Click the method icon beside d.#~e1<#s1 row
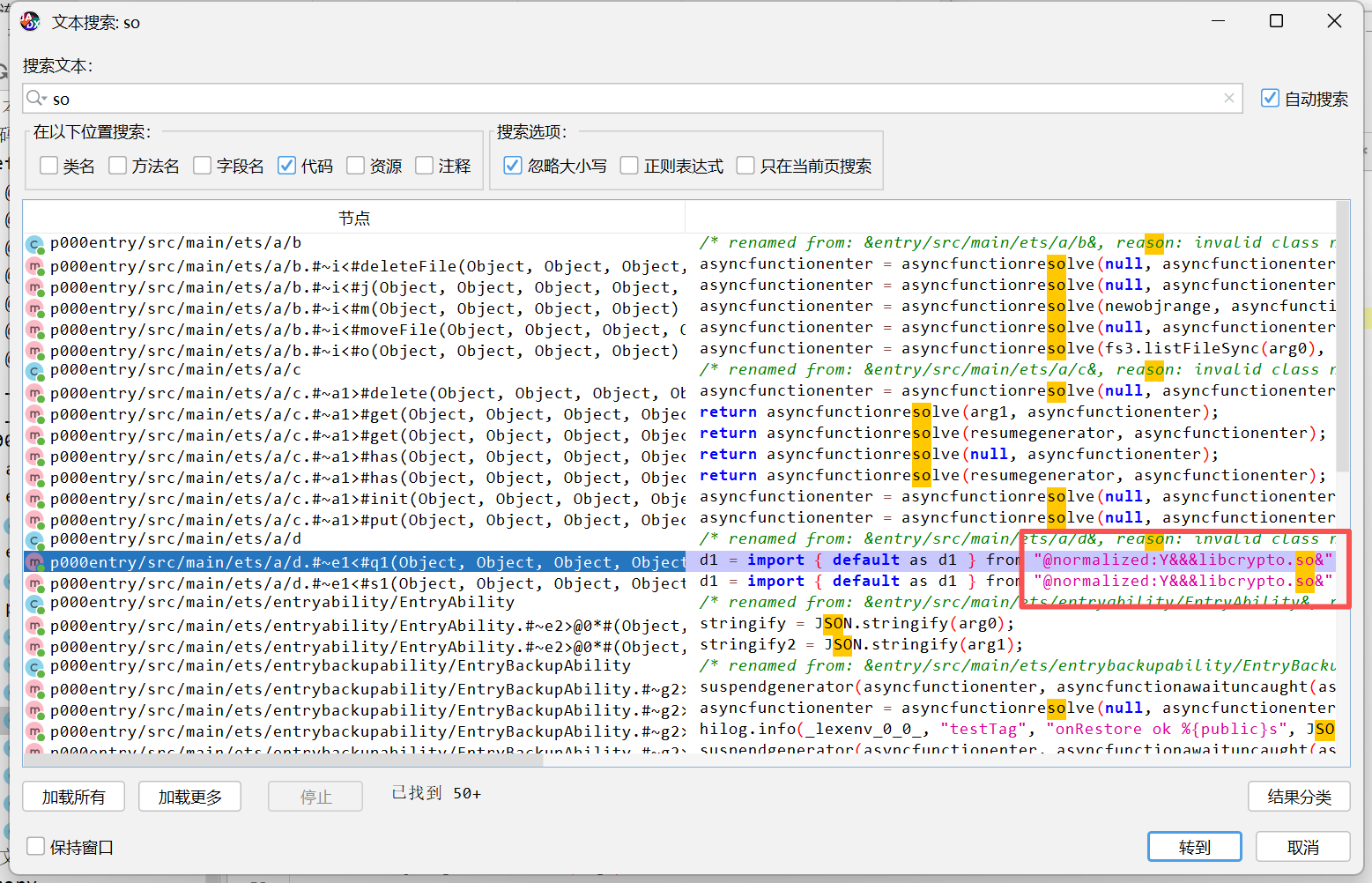 coord(35,583)
